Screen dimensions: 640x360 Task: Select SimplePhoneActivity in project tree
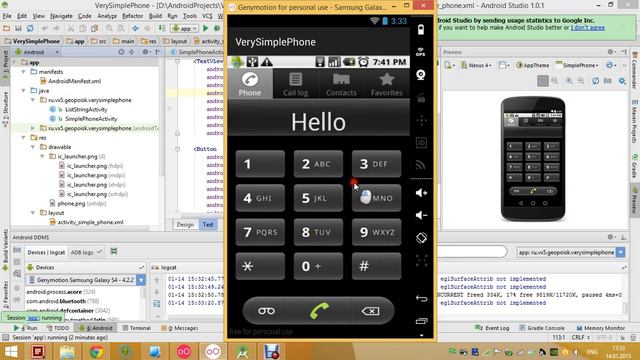(x=91, y=119)
